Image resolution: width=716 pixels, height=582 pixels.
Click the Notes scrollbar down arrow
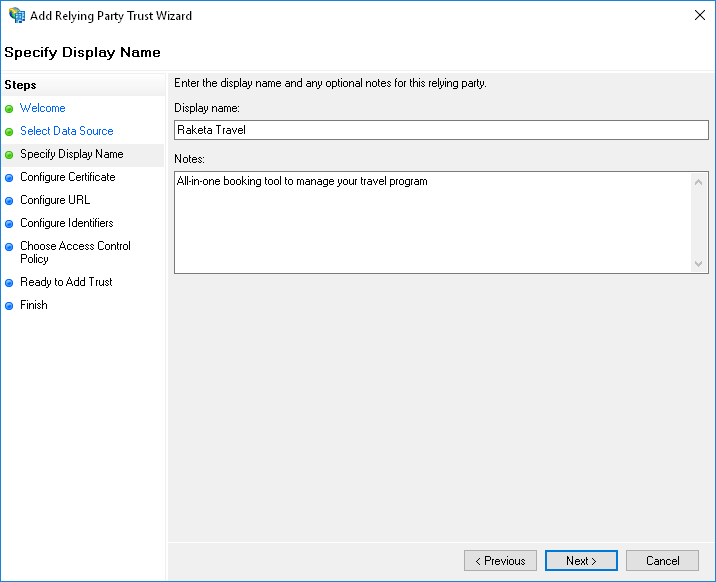pos(699,263)
